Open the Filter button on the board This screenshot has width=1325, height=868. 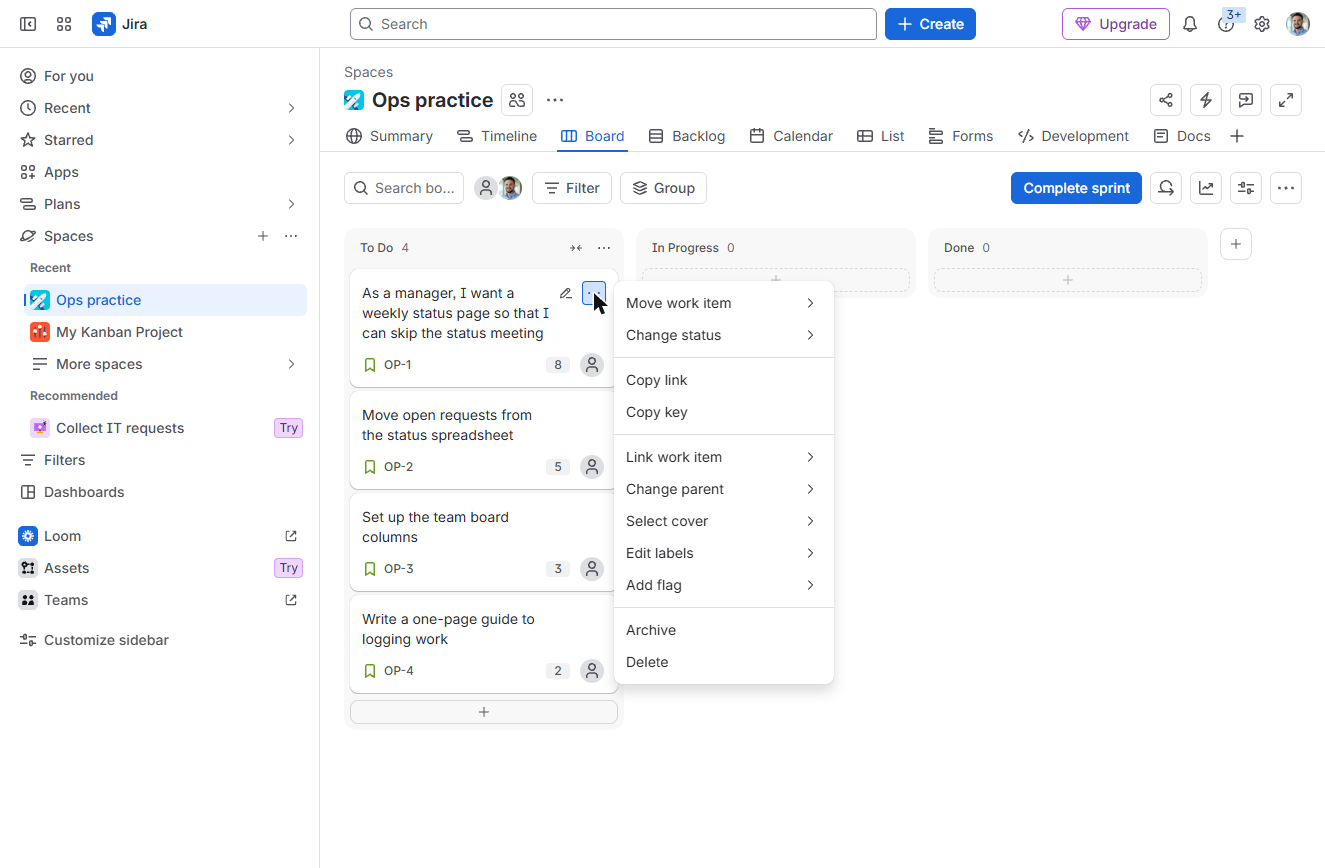(x=572, y=188)
